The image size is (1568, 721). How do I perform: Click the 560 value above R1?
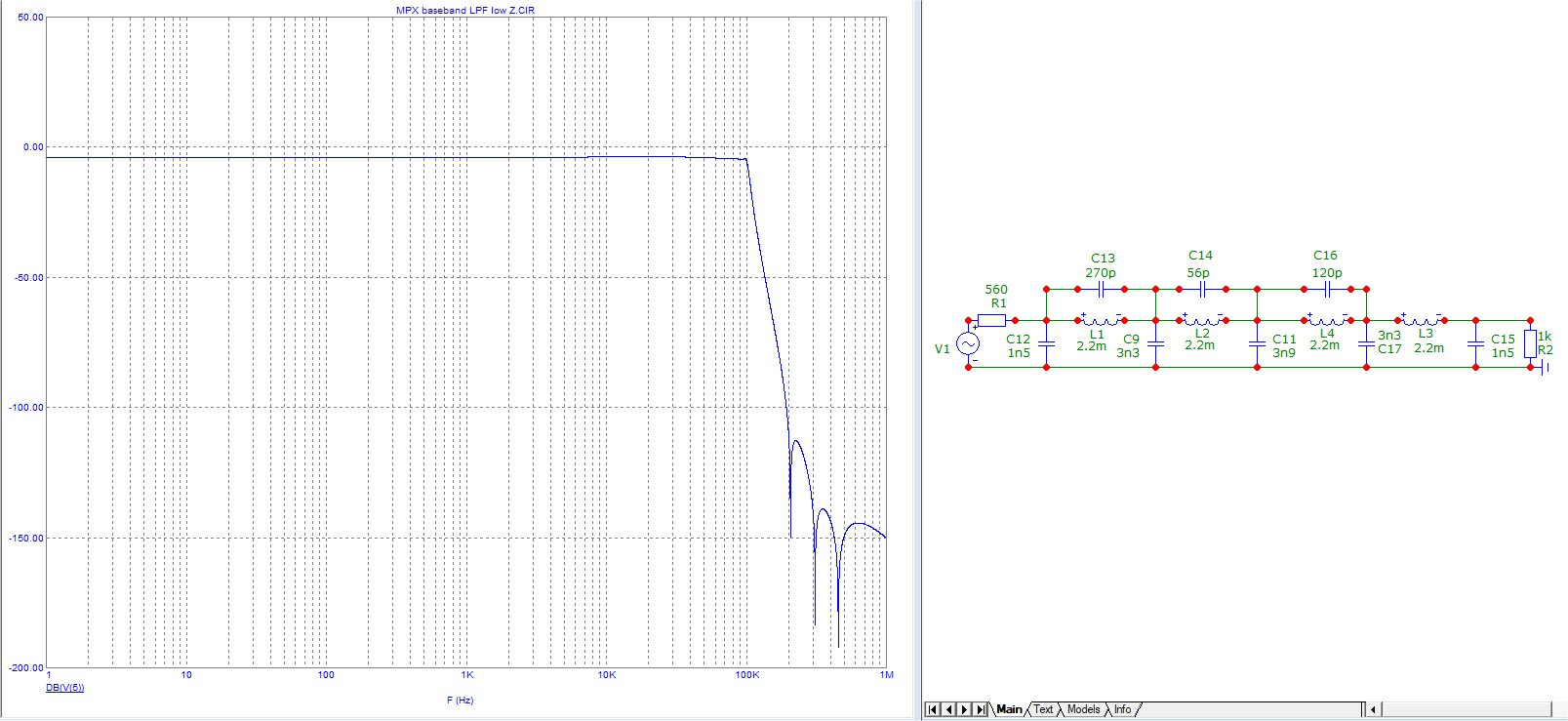pyautogui.click(x=996, y=290)
